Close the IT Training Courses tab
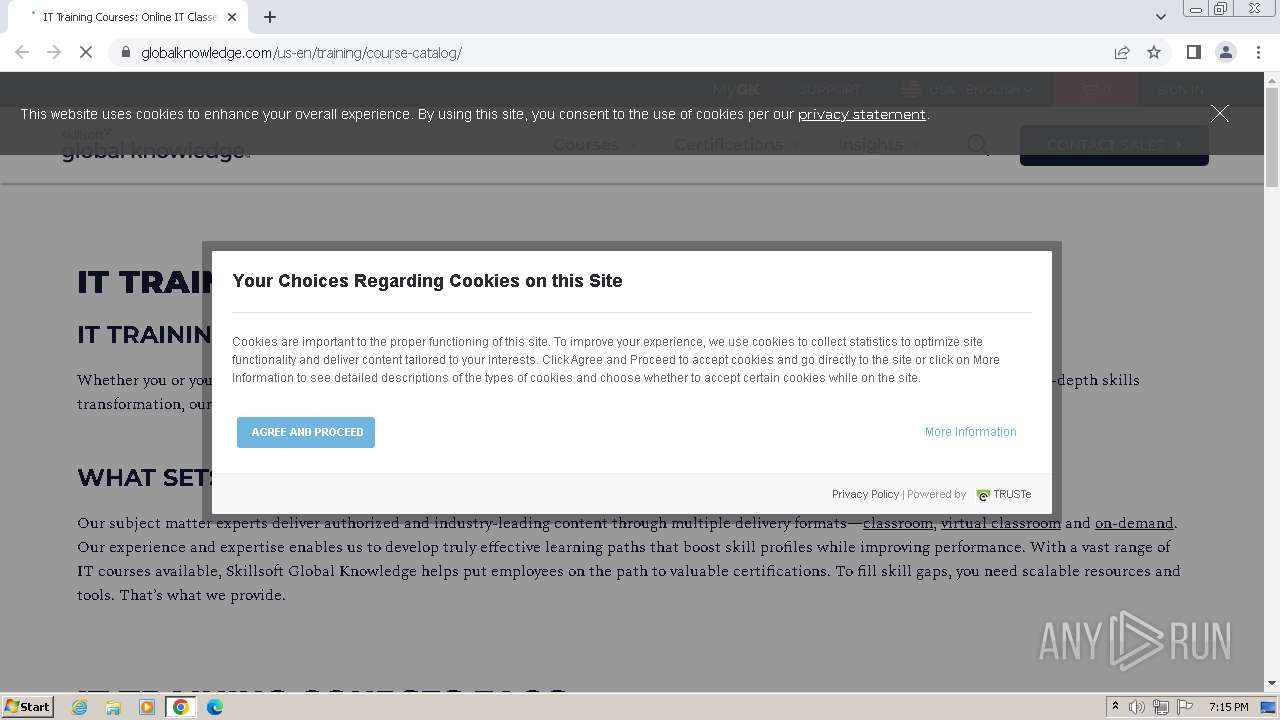 click(231, 17)
